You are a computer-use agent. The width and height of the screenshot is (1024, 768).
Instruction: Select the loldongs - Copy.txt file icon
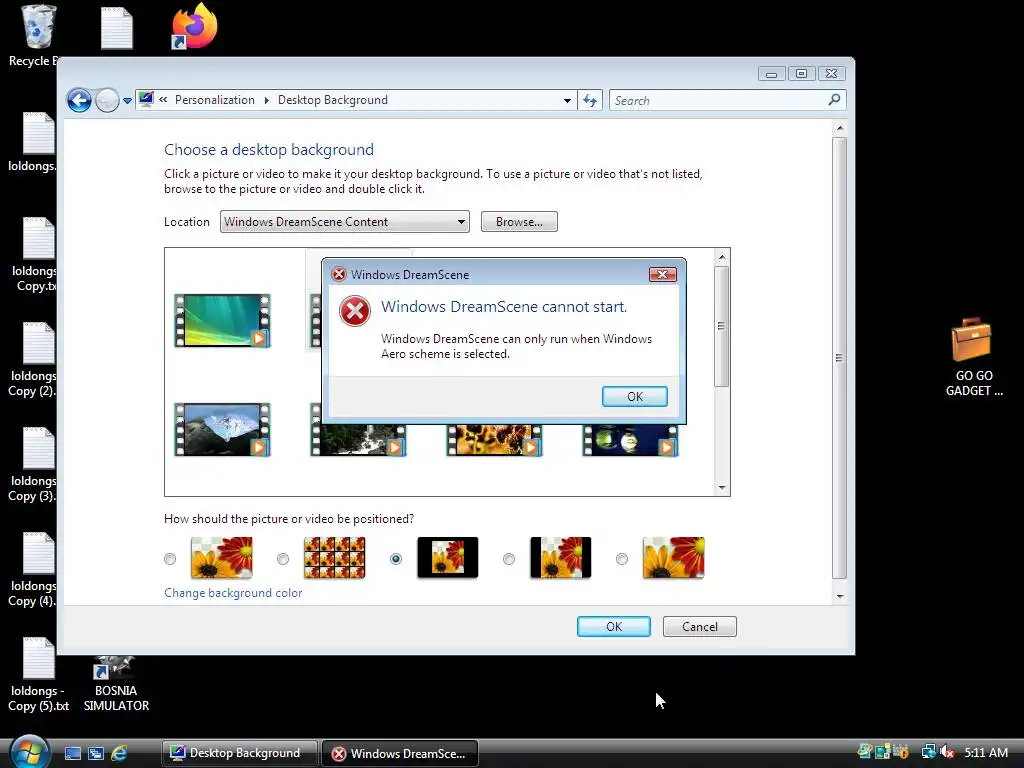point(39,238)
